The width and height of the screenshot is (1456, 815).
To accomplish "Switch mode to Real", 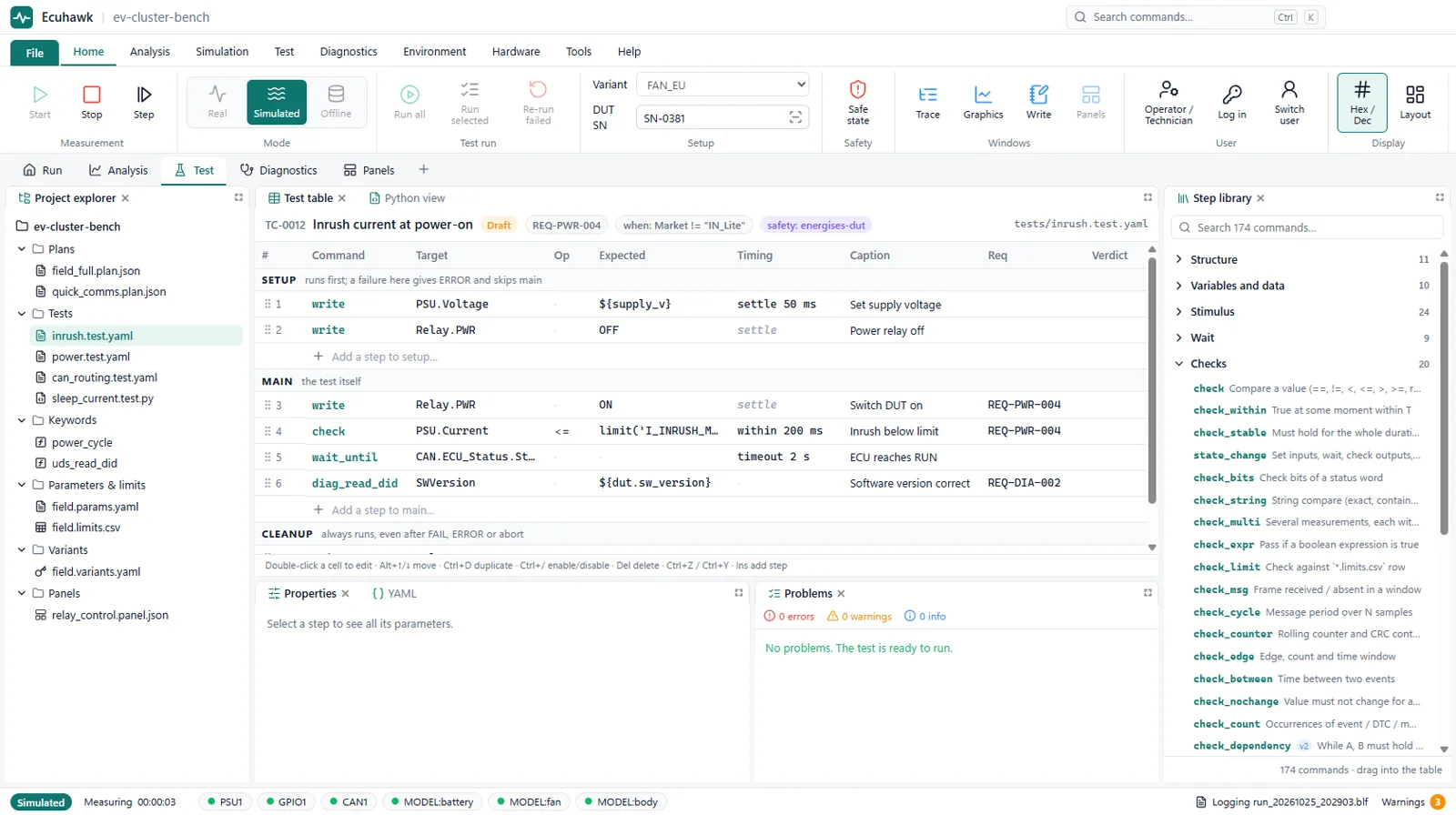I will point(217,102).
